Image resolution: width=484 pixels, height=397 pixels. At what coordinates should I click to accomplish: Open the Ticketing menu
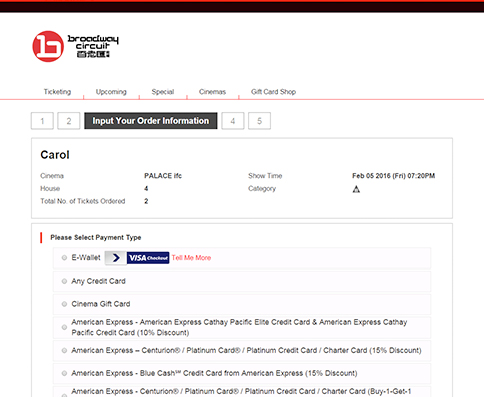(57, 92)
